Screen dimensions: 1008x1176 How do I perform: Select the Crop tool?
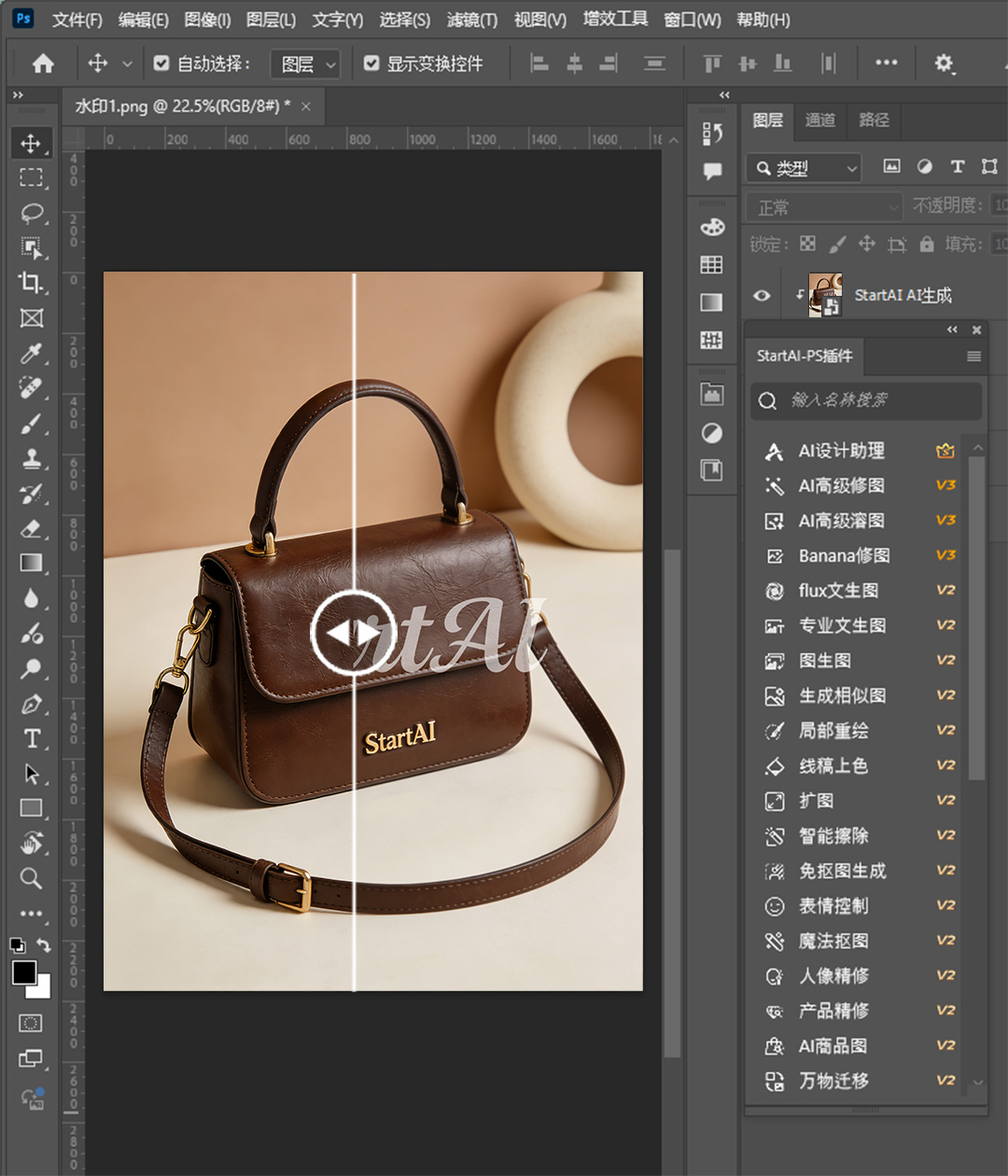click(x=32, y=283)
